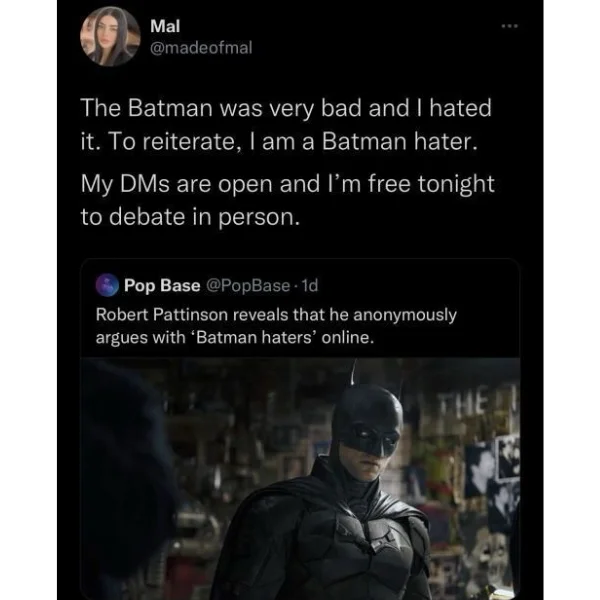Open Mal's profile picture
Screen dimensions: 600x600
107,37
